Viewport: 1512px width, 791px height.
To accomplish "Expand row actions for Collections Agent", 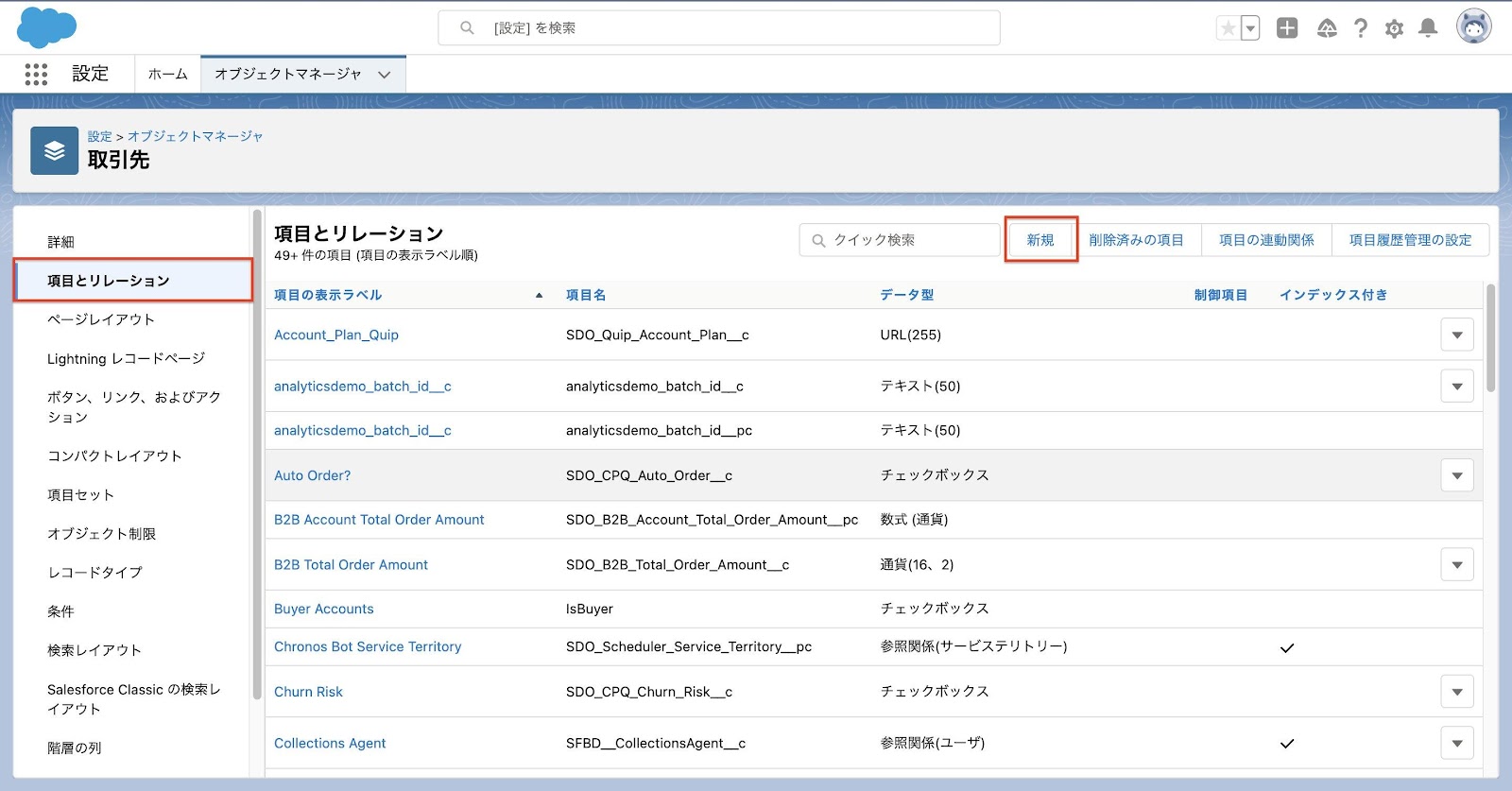I will (1457, 743).
